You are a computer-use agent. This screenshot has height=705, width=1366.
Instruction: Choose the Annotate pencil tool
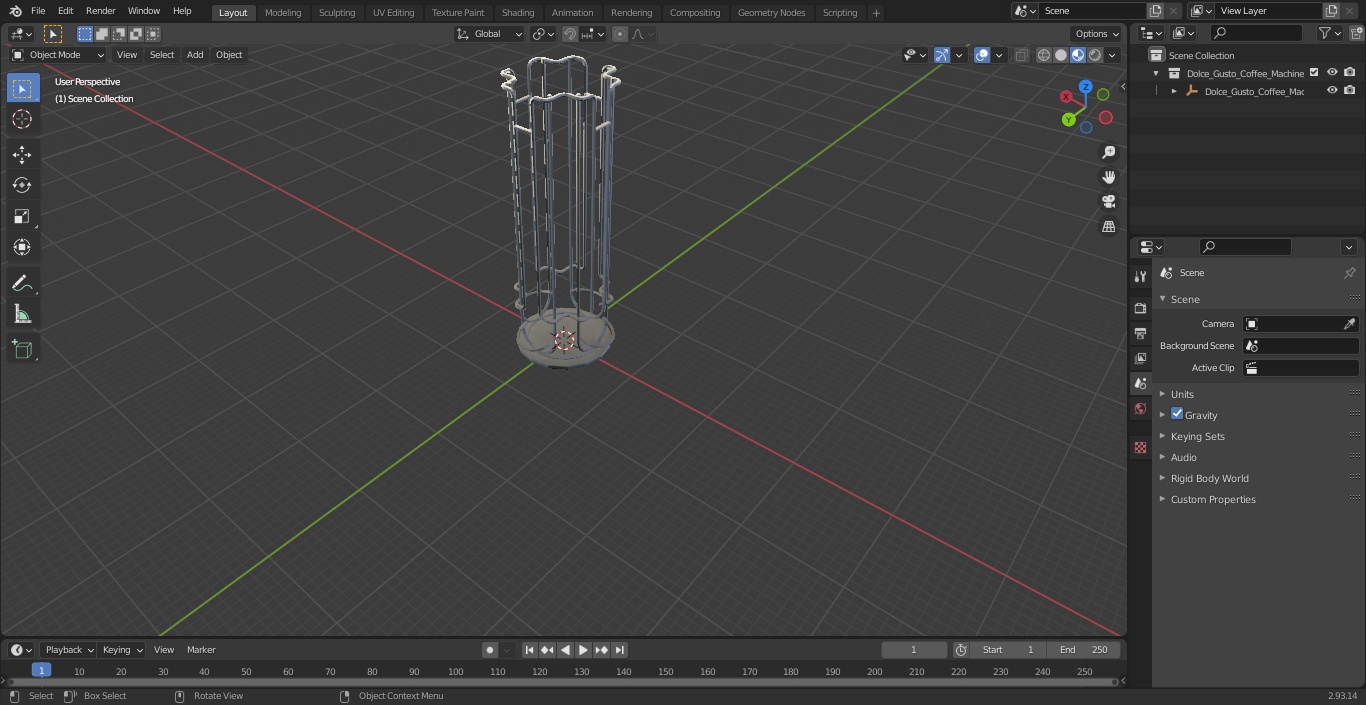22,284
